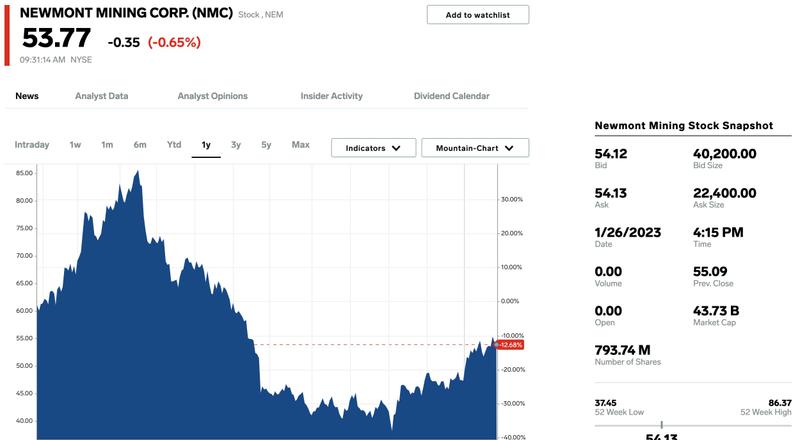Screen dimensions: 800x440
Task: Open the Mountain-Chart type dropdown
Action: click(x=475, y=148)
